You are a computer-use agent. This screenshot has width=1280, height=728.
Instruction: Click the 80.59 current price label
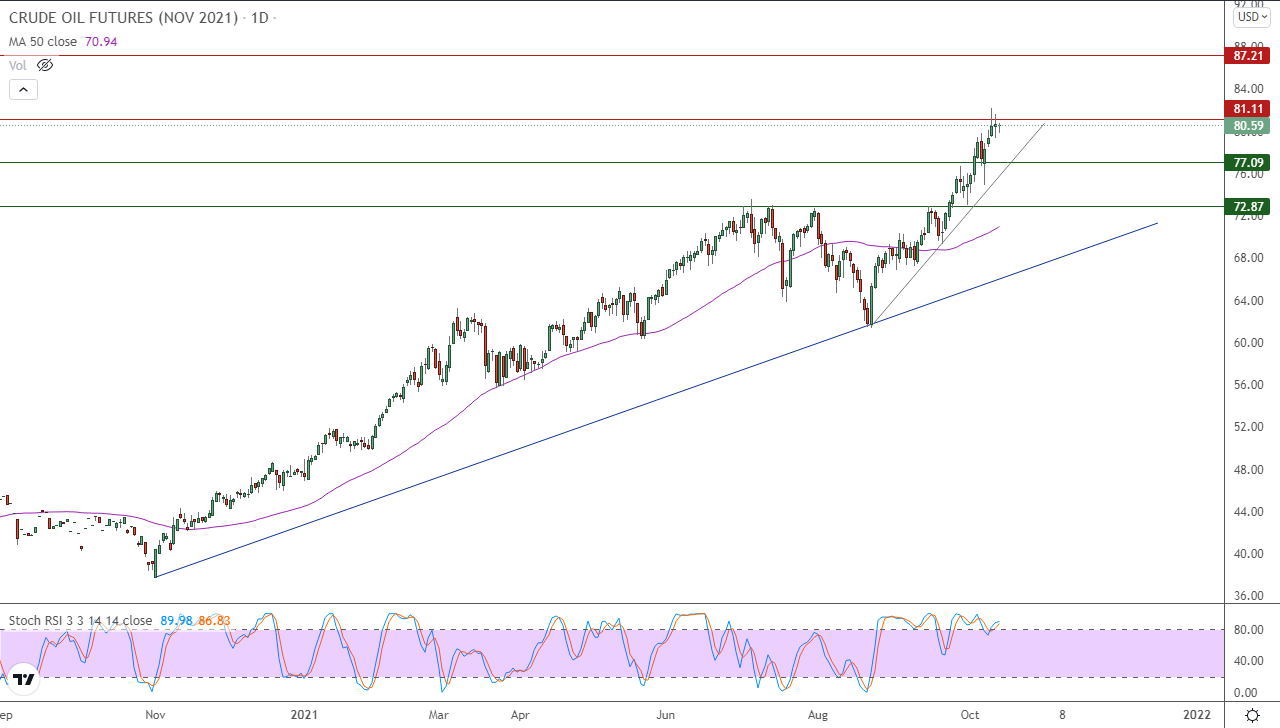[1249, 126]
